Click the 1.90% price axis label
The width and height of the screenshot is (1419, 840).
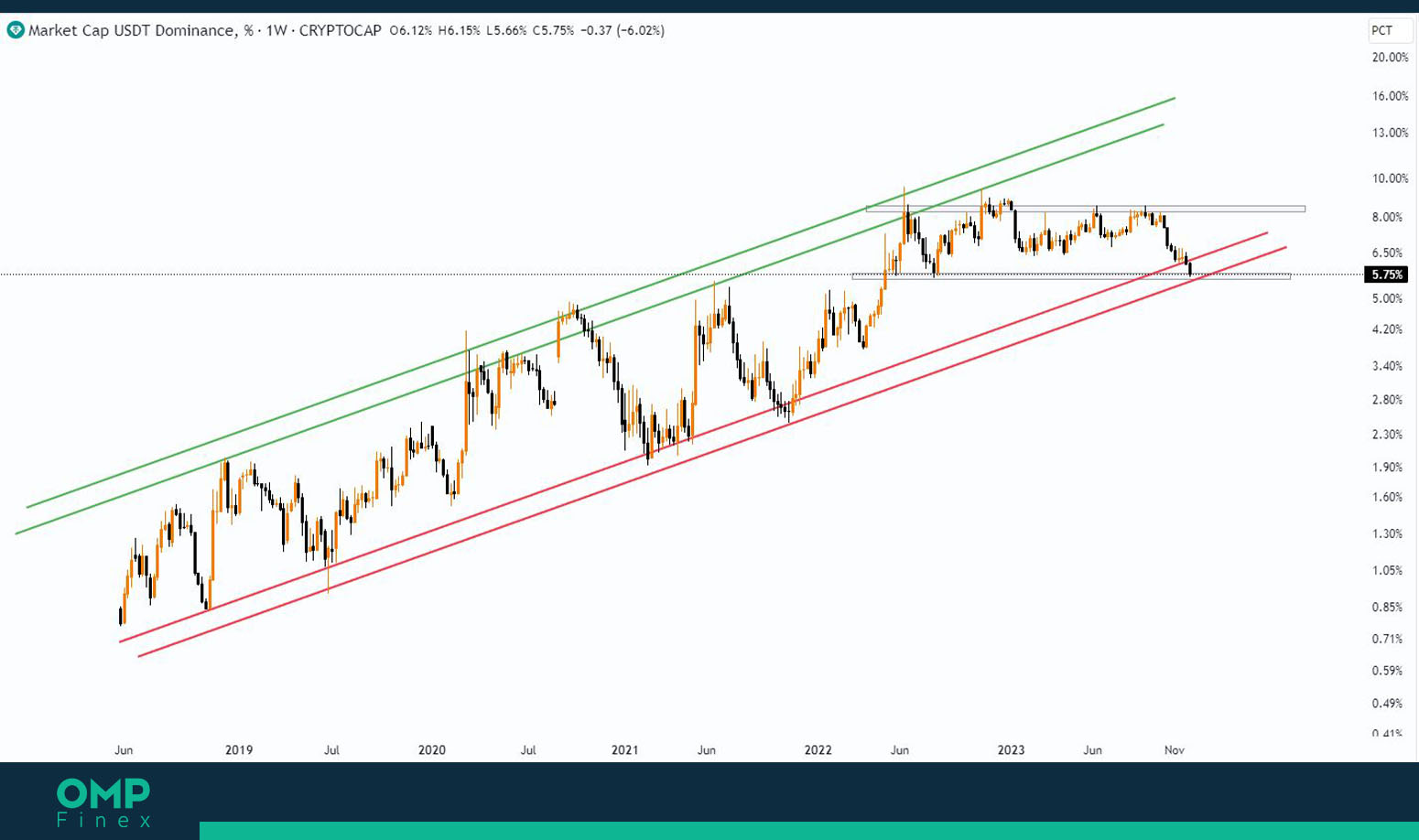[1387, 468]
